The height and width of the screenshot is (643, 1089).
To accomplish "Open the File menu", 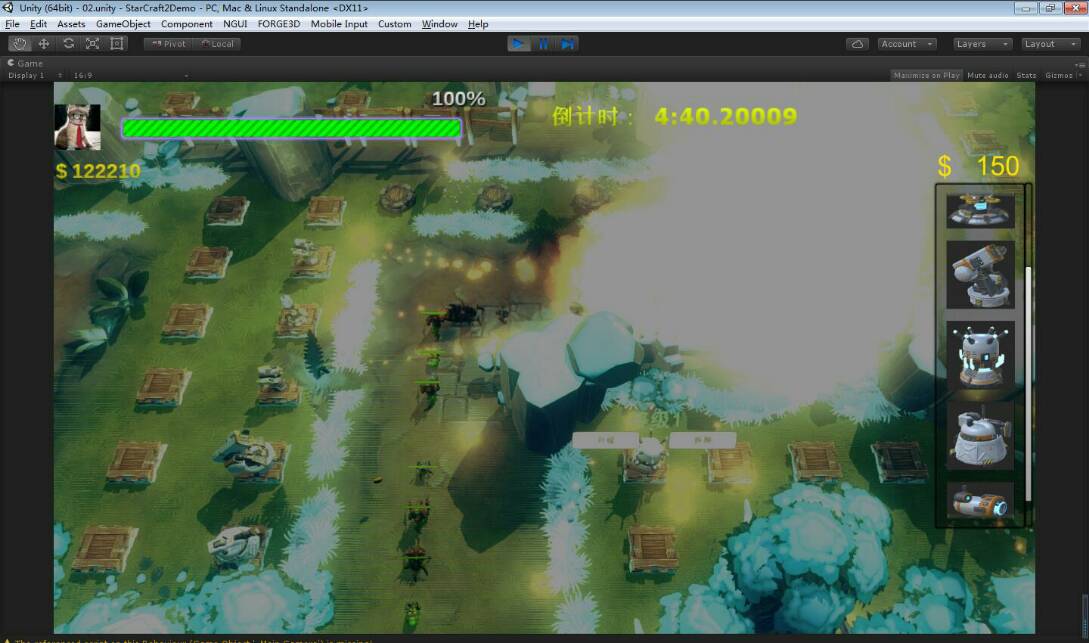I will pos(12,24).
